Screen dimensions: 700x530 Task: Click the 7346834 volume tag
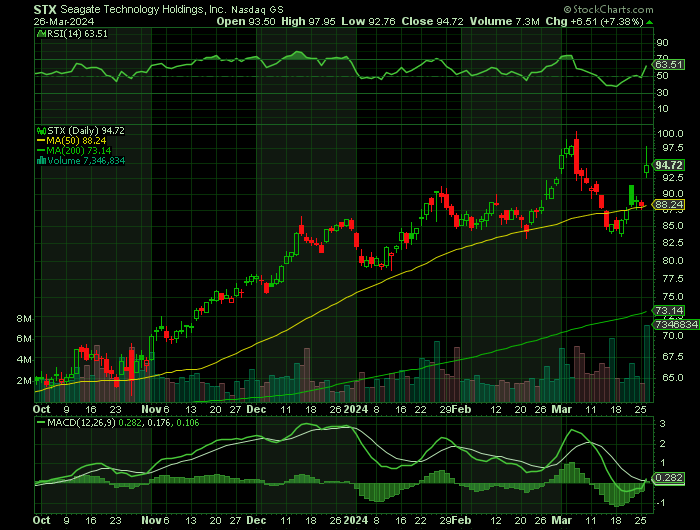[x=676, y=324]
